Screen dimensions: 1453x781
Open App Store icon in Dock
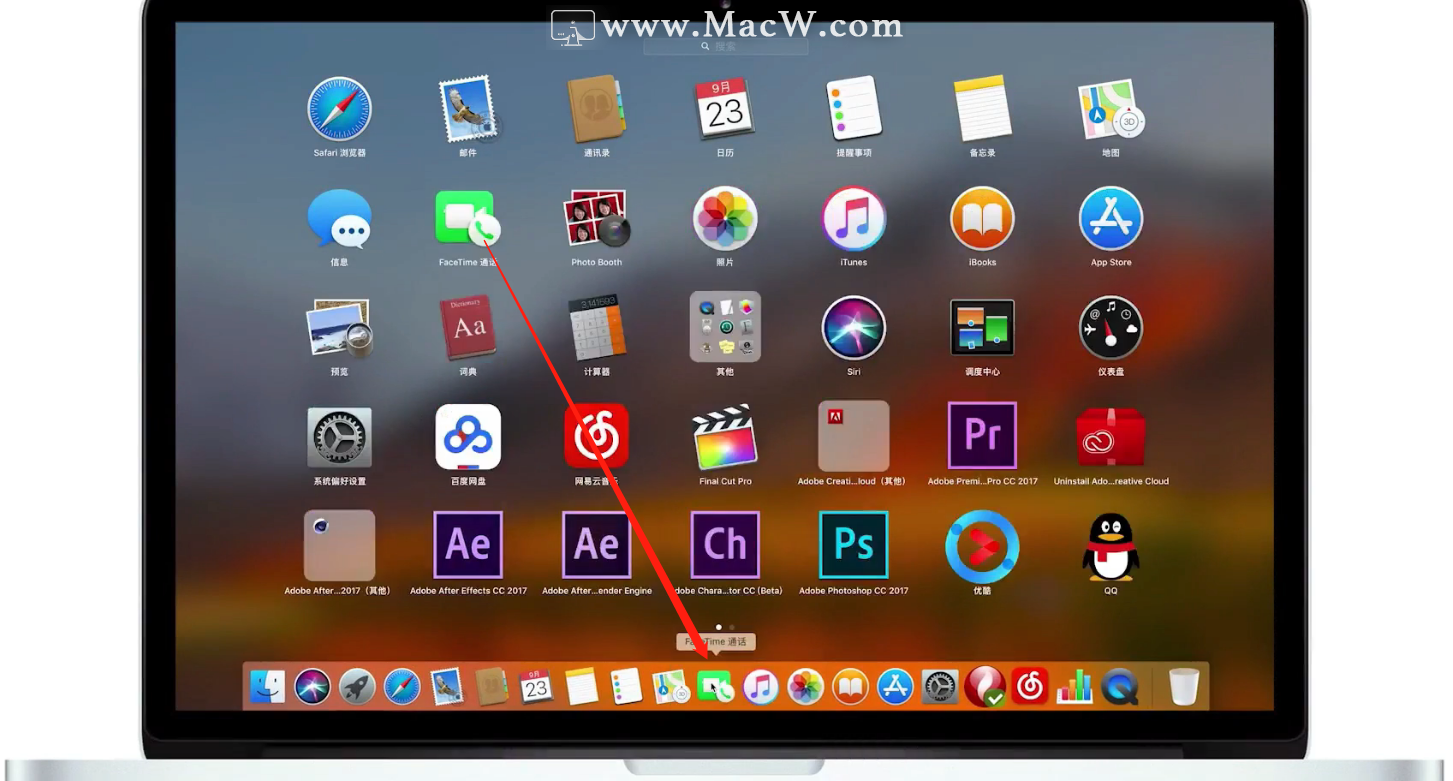895,687
